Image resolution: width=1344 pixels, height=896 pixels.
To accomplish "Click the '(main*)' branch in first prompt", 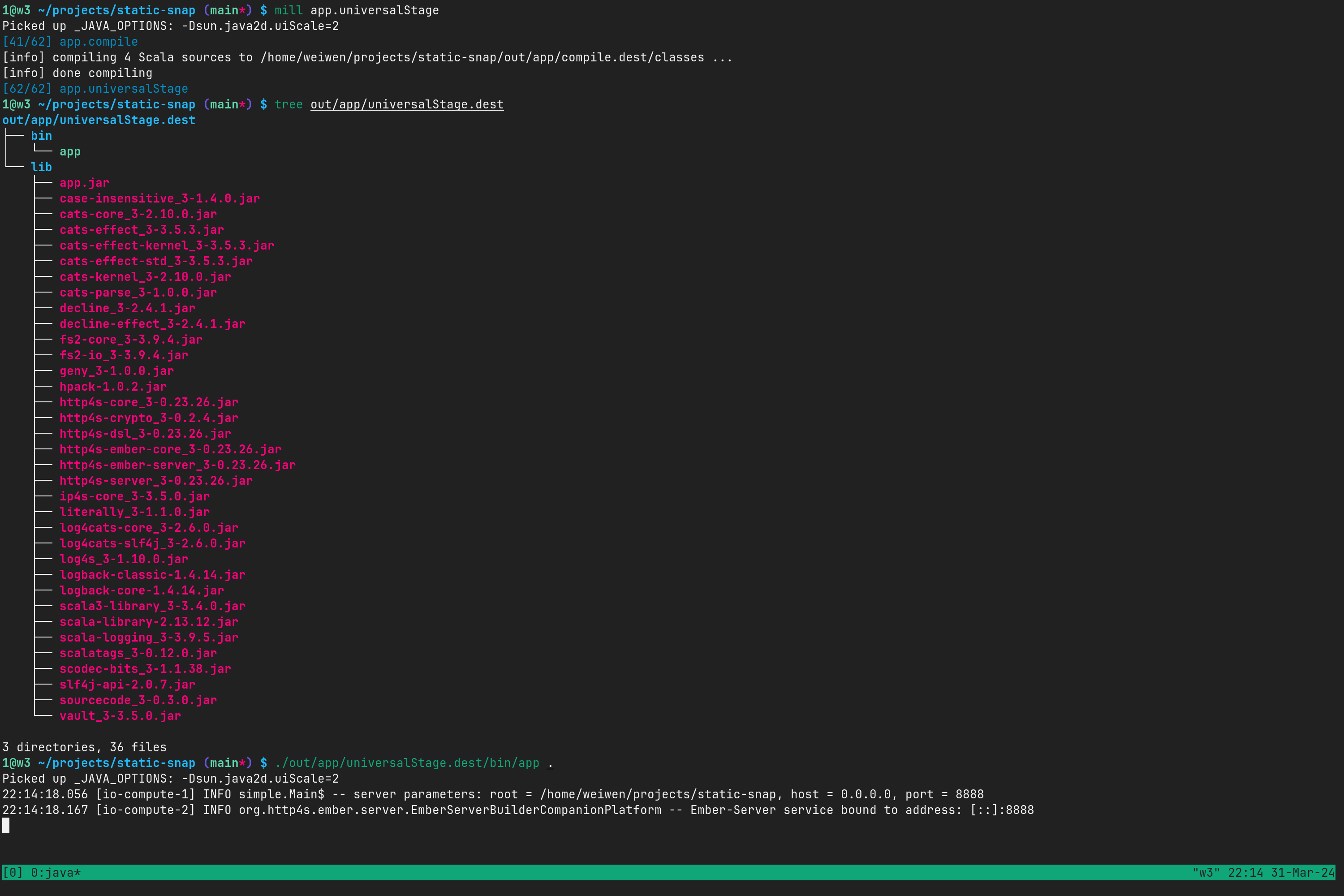I will pyautogui.click(x=228, y=10).
